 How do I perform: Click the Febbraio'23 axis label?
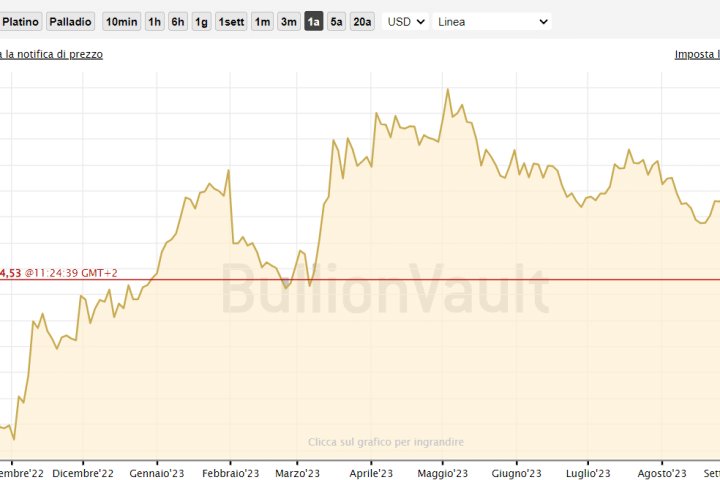tap(231, 473)
